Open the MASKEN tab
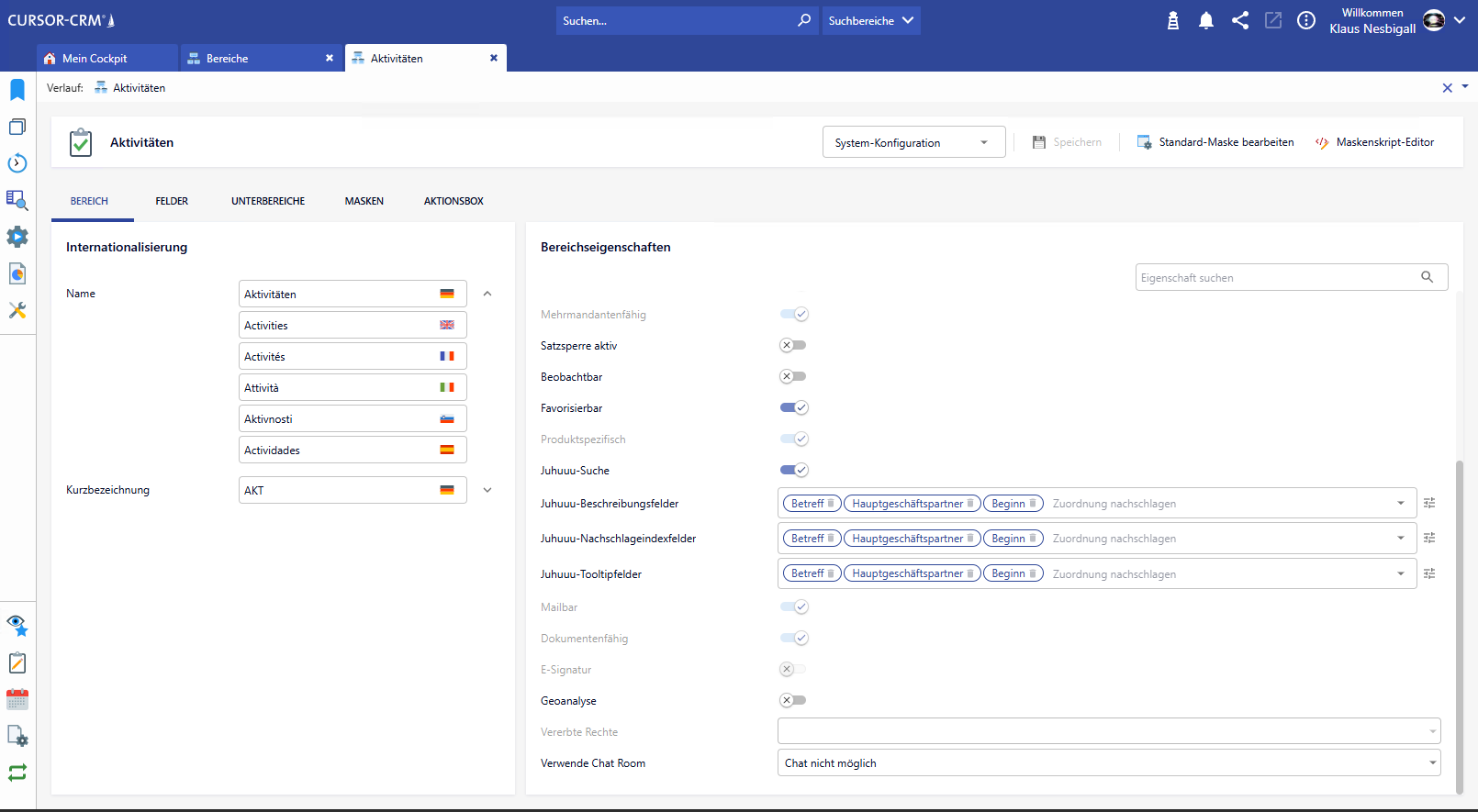Screen dimensions: 1478x812 [364, 201]
